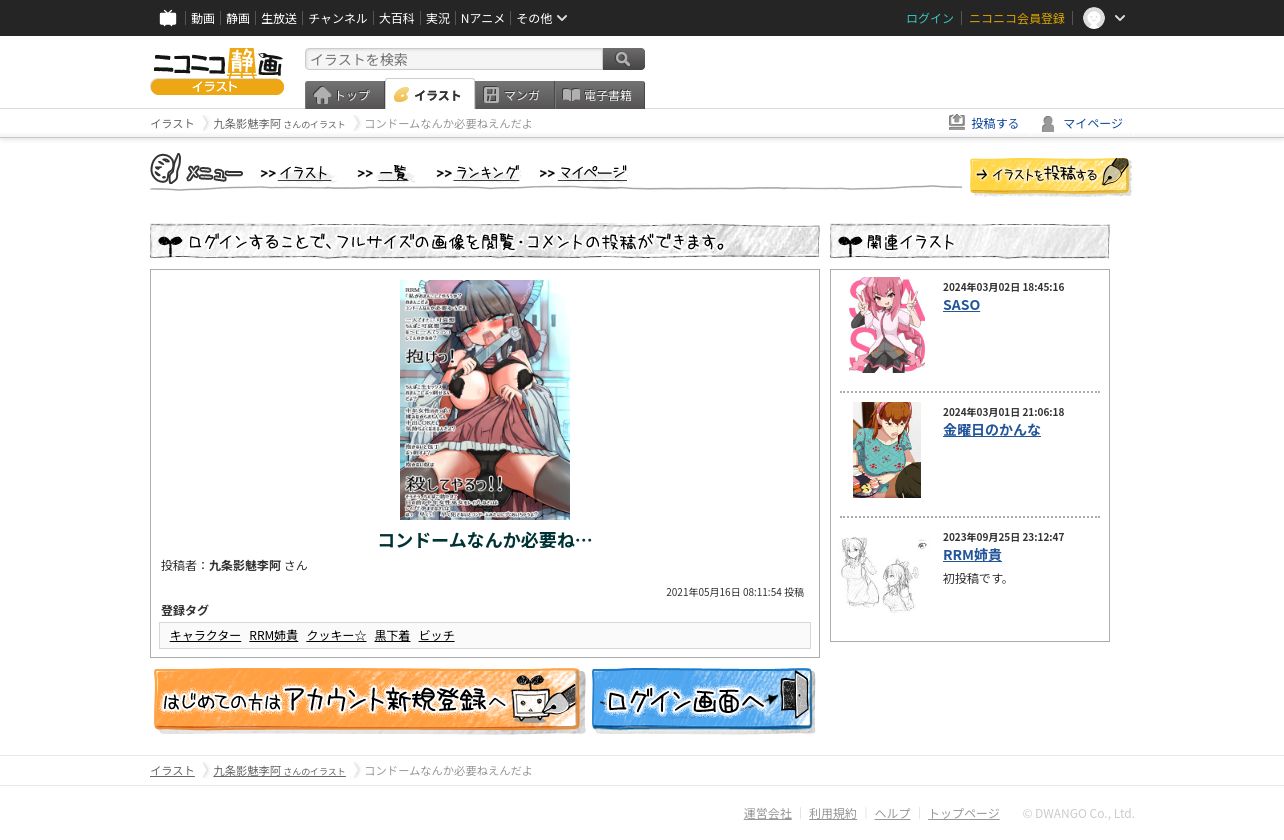1284x840 pixels.
Task: Open マイページ in breadcrumb bar
Action: (1082, 123)
